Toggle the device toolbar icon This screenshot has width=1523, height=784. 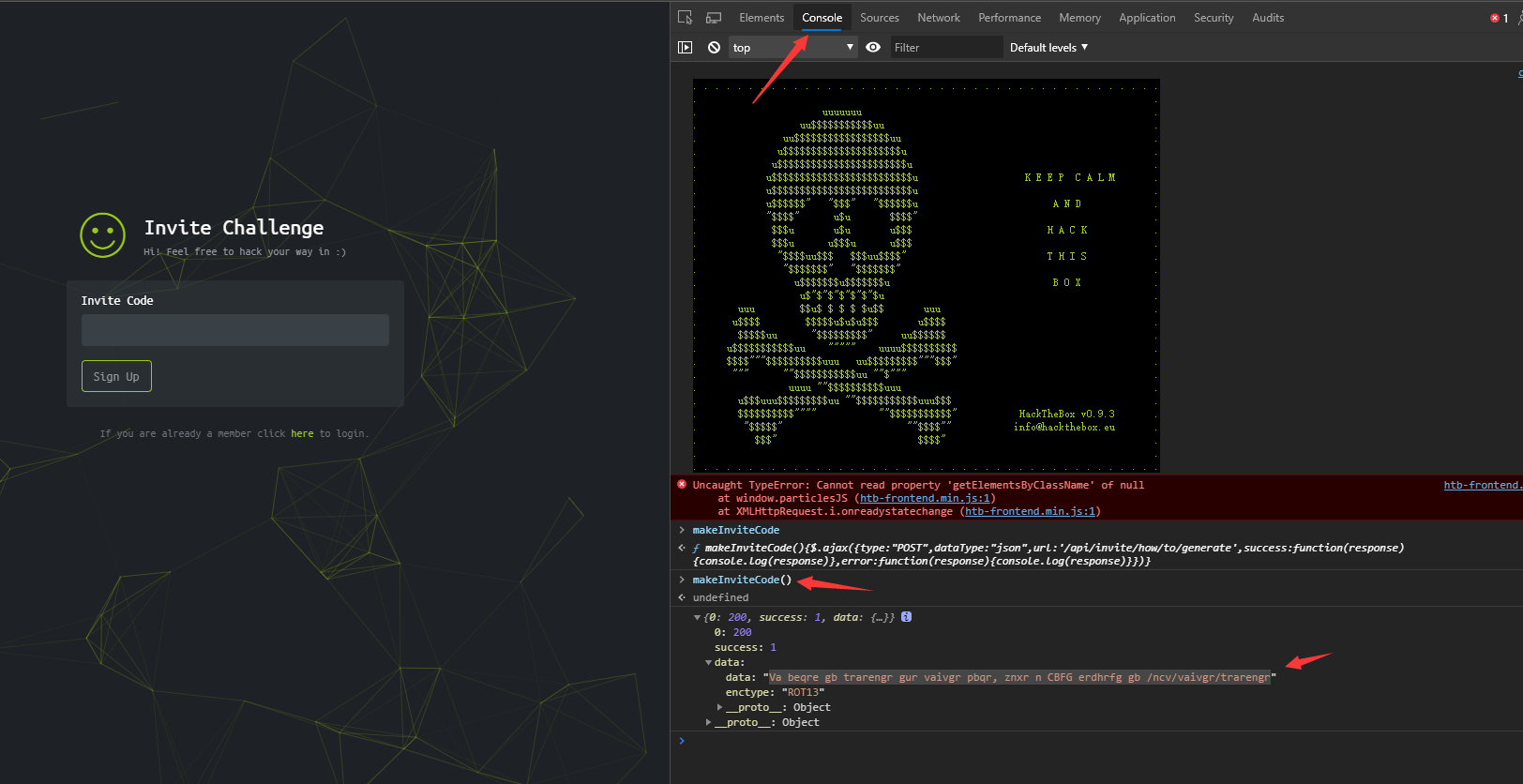pos(714,18)
